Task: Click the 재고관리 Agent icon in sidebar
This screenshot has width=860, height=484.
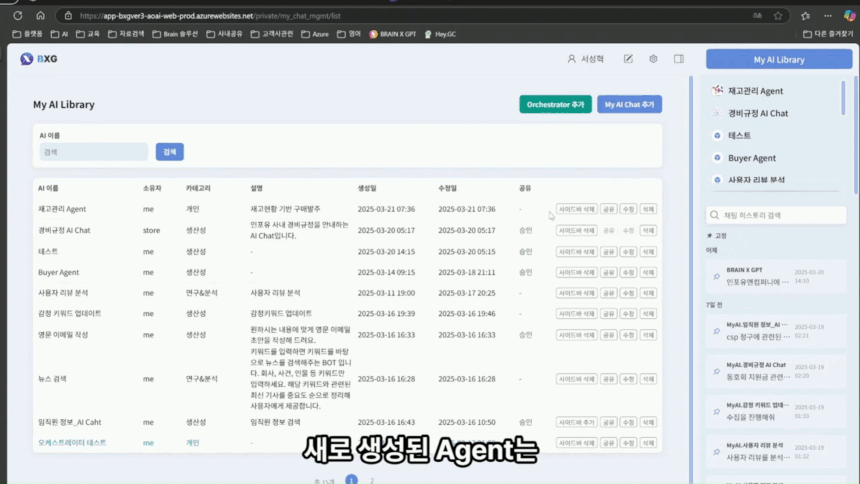Action: tap(717, 91)
